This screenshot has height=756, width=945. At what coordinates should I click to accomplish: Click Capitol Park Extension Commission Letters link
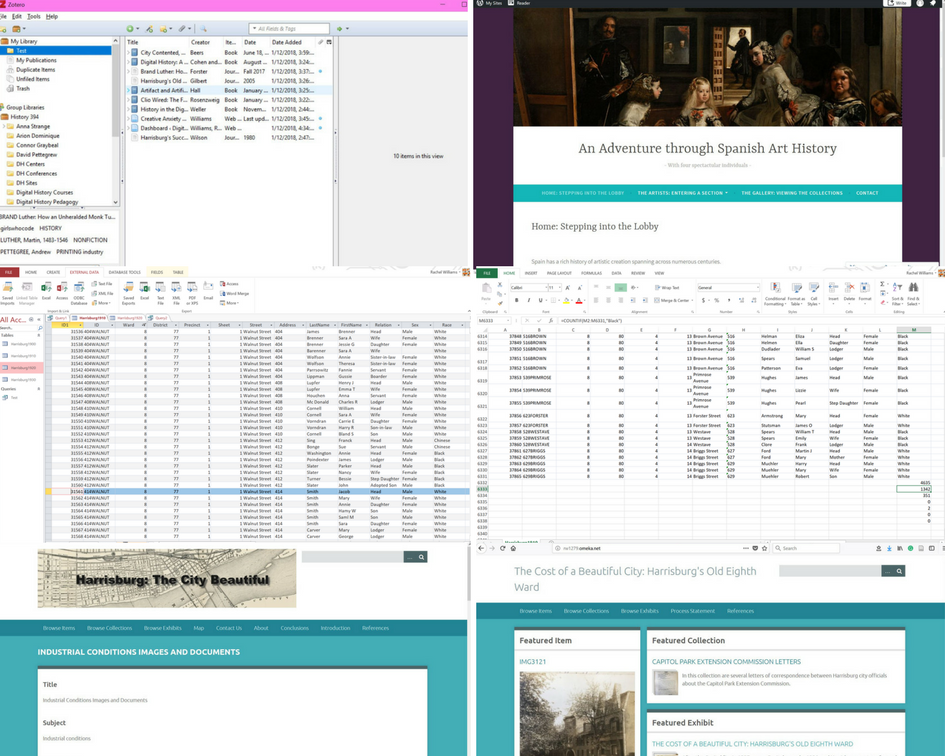click(x=726, y=661)
